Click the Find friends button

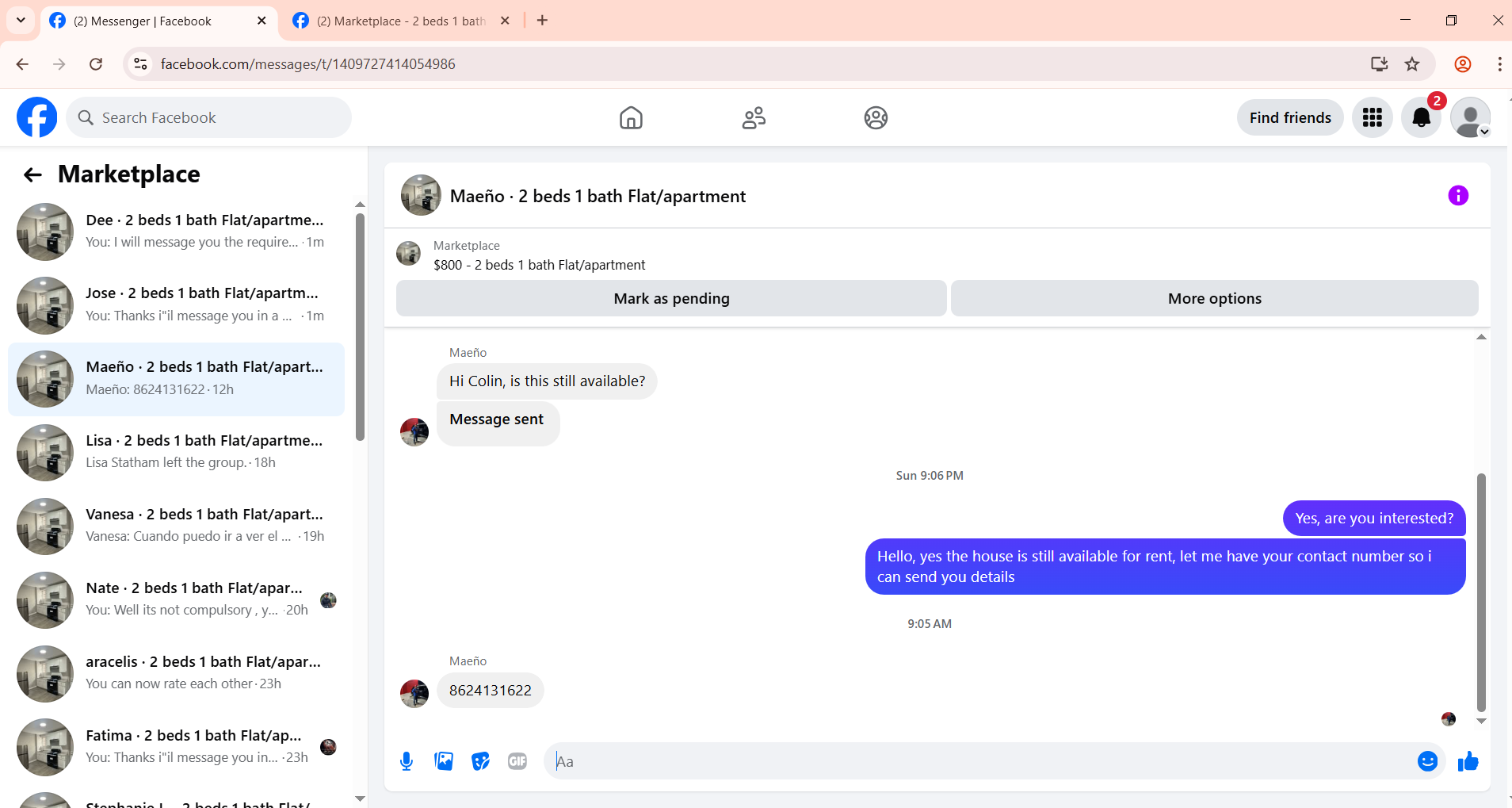(1290, 117)
